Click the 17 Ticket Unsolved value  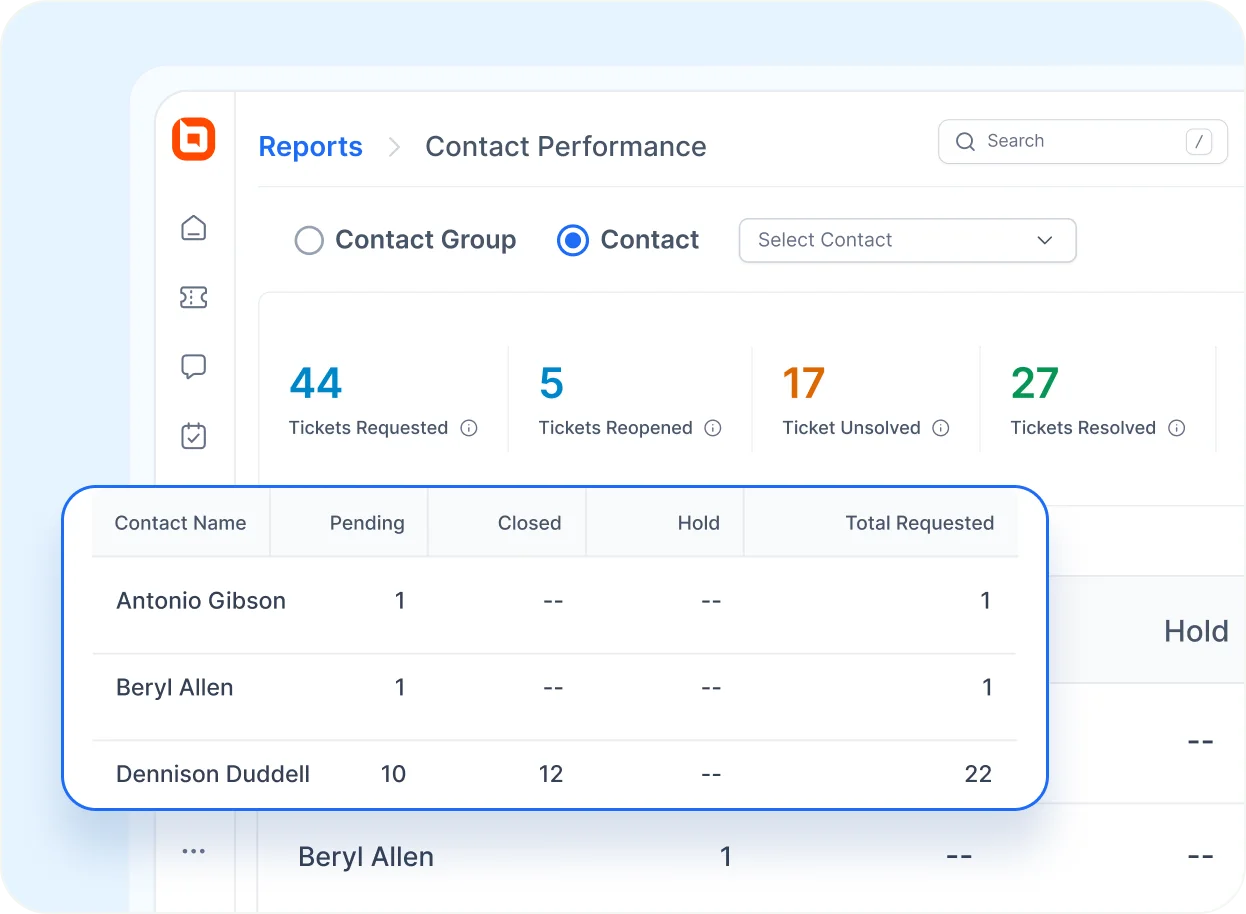point(804,383)
